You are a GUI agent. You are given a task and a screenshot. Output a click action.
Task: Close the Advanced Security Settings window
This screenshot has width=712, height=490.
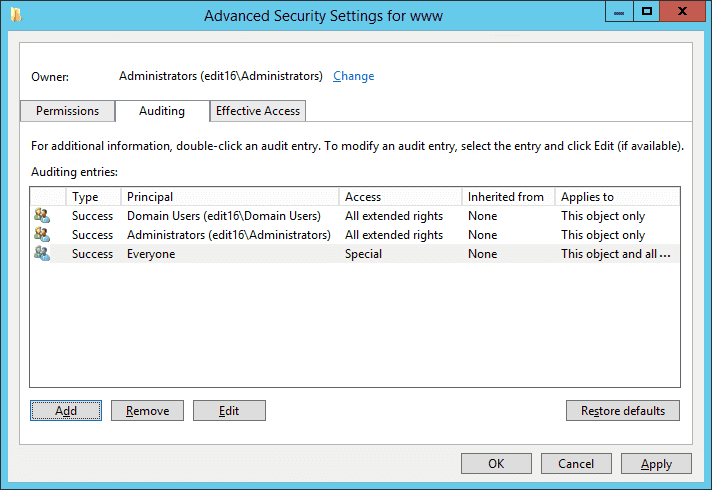tap(682, 11)
